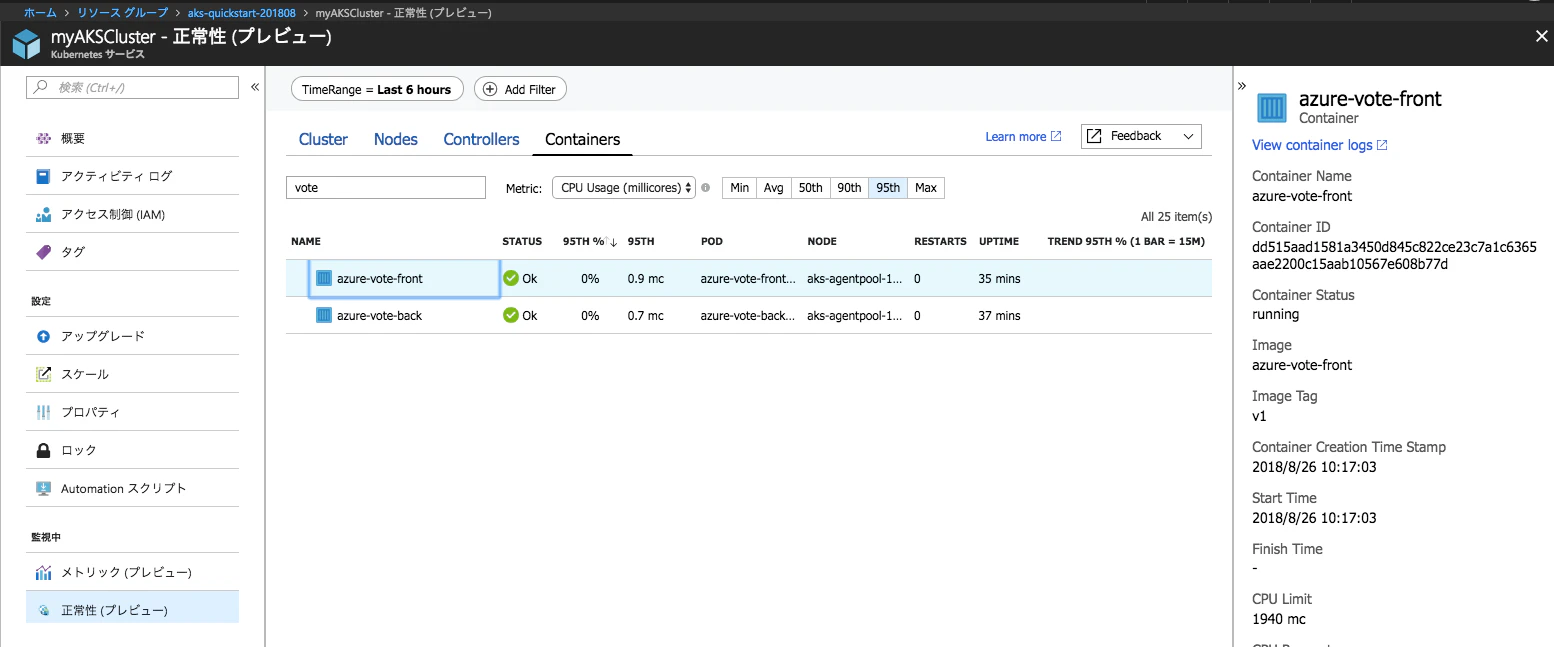Open 概要 via its sidebar icon
Viewport: 1554px width, 647px height.
click(43, 138)
